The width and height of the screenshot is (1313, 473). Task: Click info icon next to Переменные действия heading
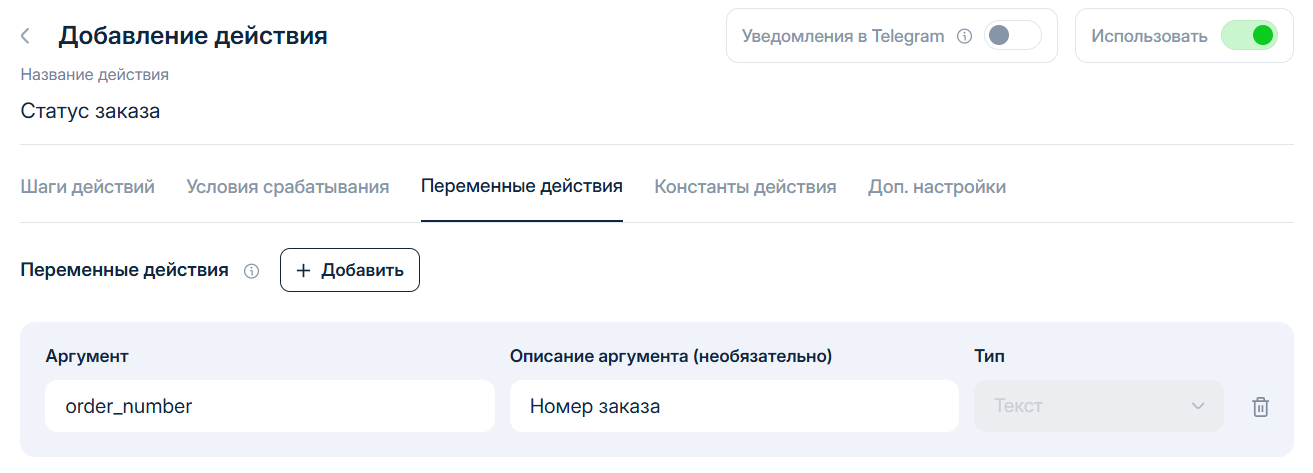[252, 271]
